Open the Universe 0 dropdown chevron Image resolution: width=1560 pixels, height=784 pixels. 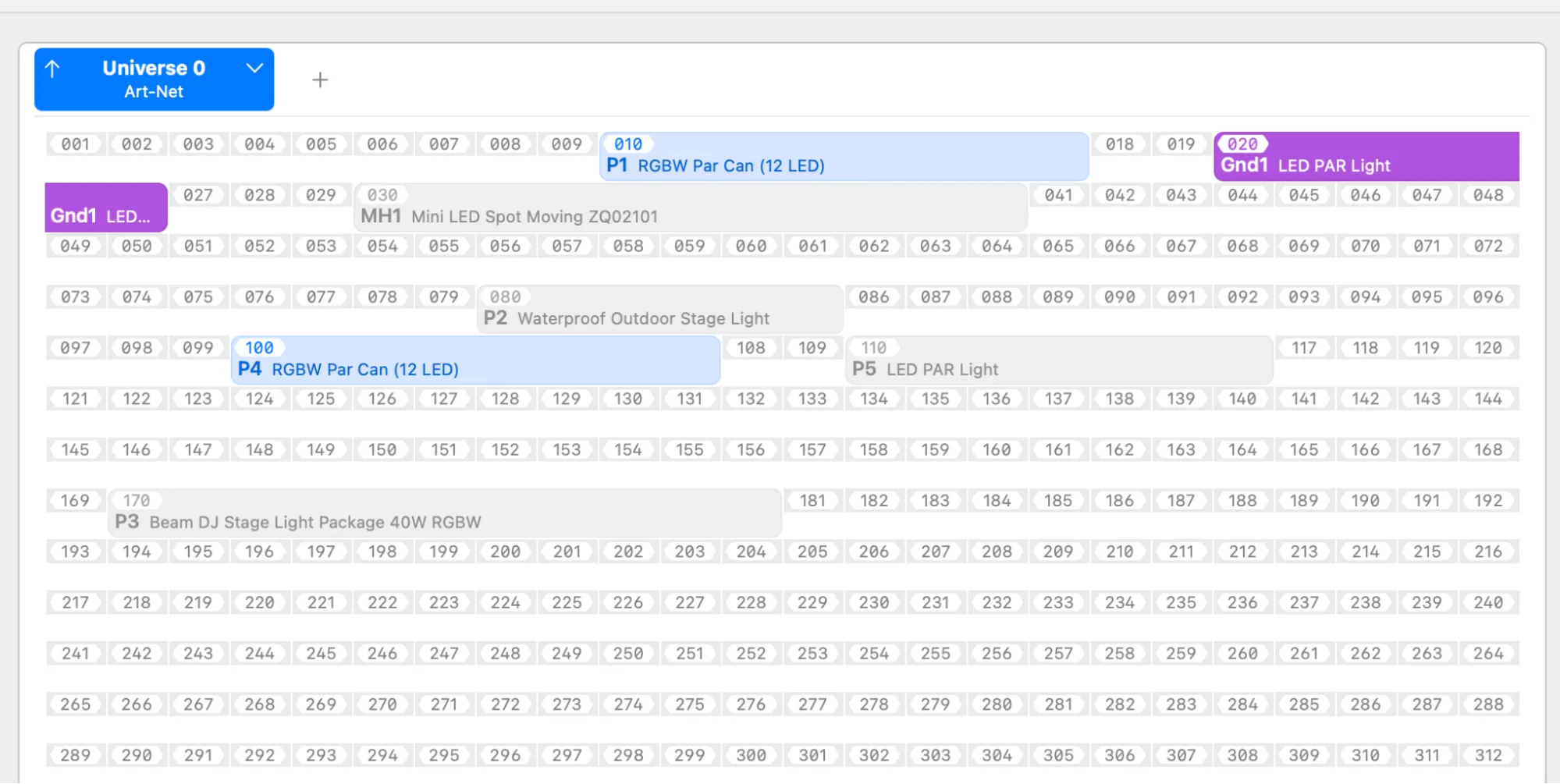point(254,68)
